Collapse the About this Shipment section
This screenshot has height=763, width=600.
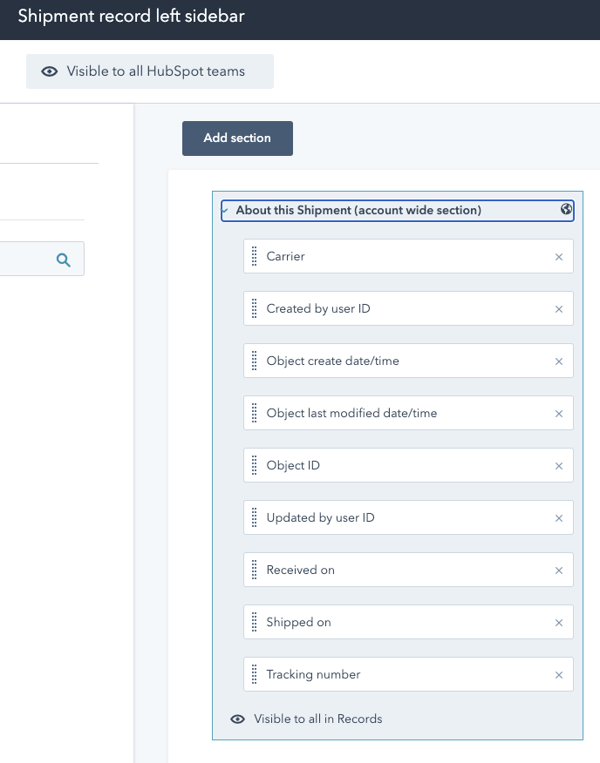(225, 211)
